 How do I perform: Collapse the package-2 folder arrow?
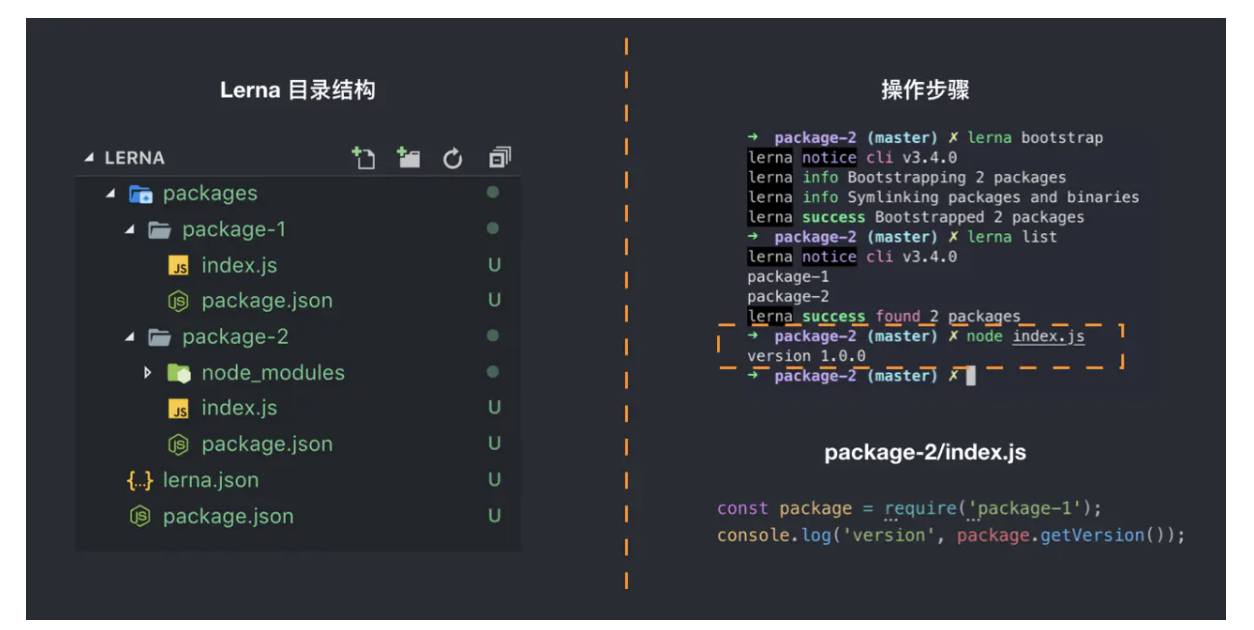point(129,338)
